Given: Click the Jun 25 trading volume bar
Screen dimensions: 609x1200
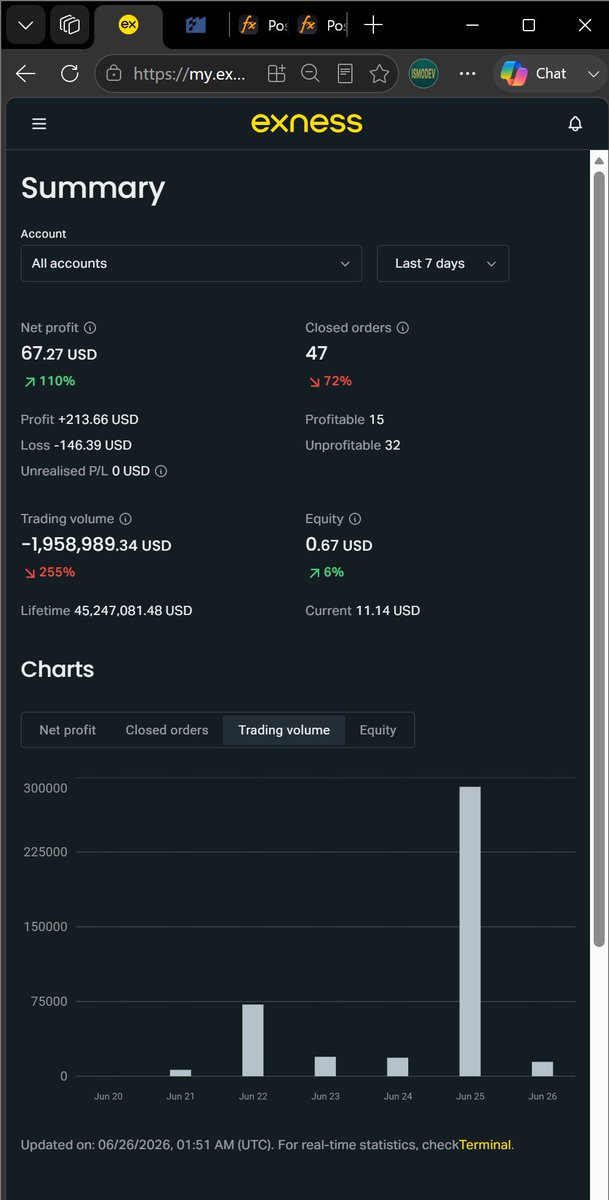Looking at the screenshot, I should [x=470, y=931].
